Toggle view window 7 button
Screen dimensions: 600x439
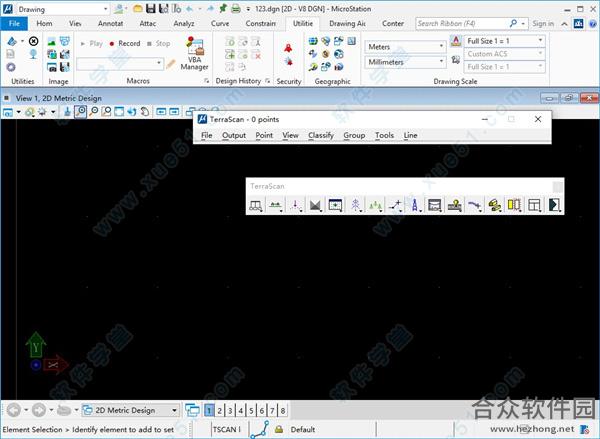tap(272, 411)
